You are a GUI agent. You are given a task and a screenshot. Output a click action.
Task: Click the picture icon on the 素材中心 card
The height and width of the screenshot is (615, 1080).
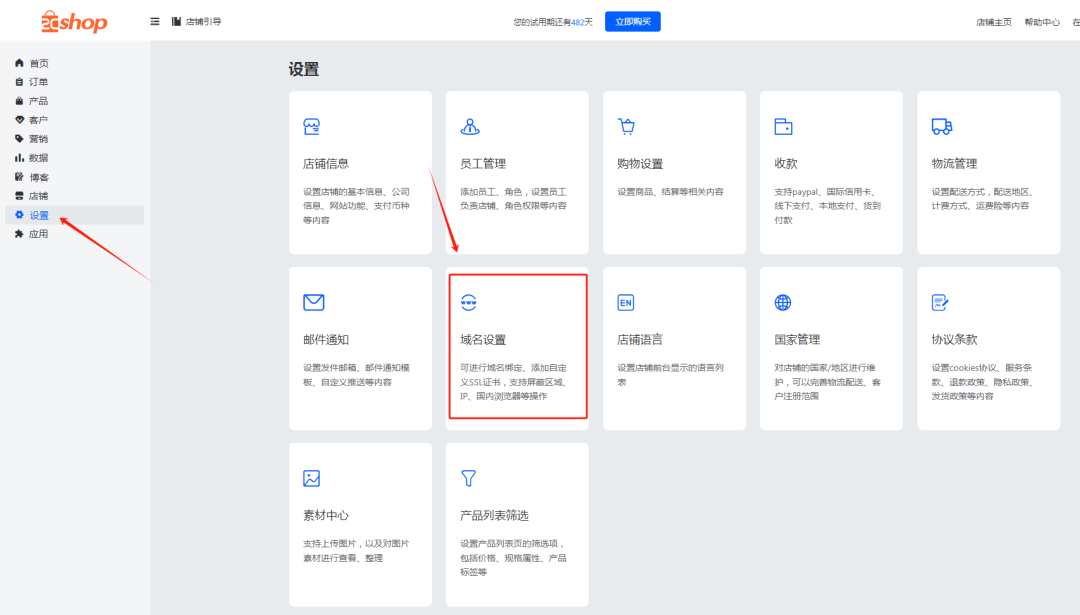[312, 478]
